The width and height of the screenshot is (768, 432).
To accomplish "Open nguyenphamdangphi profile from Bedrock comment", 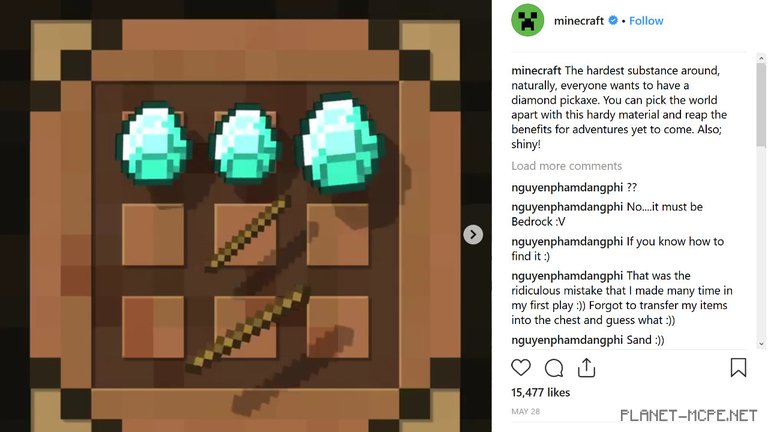I will (567, 207).
